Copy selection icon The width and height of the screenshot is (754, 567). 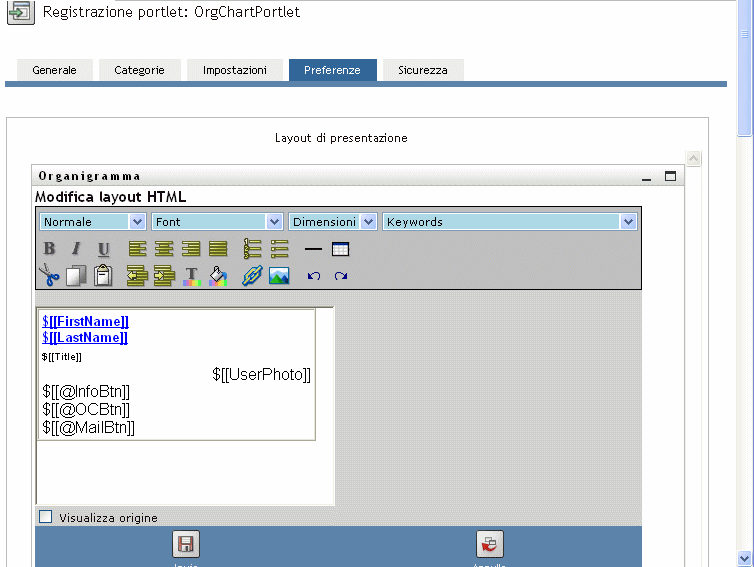click(x=76, y=276)
